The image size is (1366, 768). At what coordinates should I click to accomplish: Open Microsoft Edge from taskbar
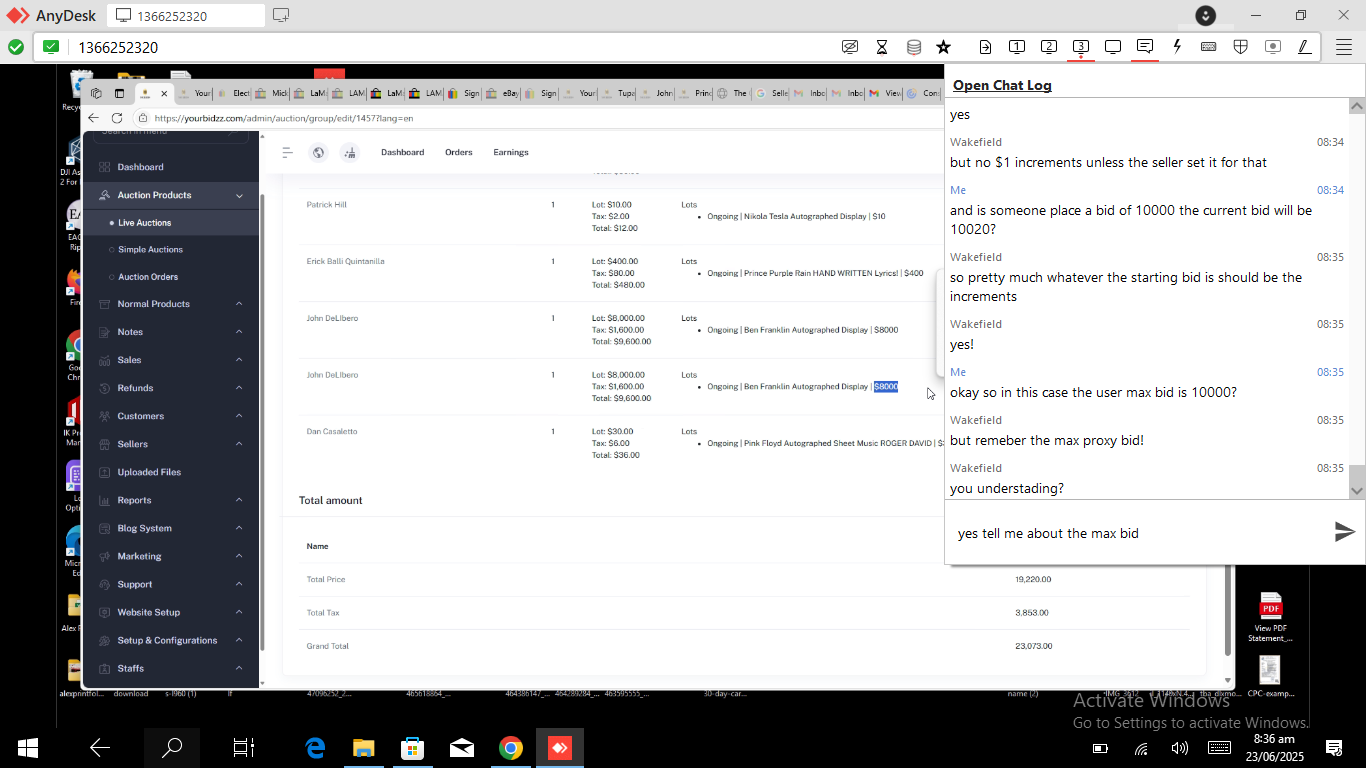[x=316, y=747]
